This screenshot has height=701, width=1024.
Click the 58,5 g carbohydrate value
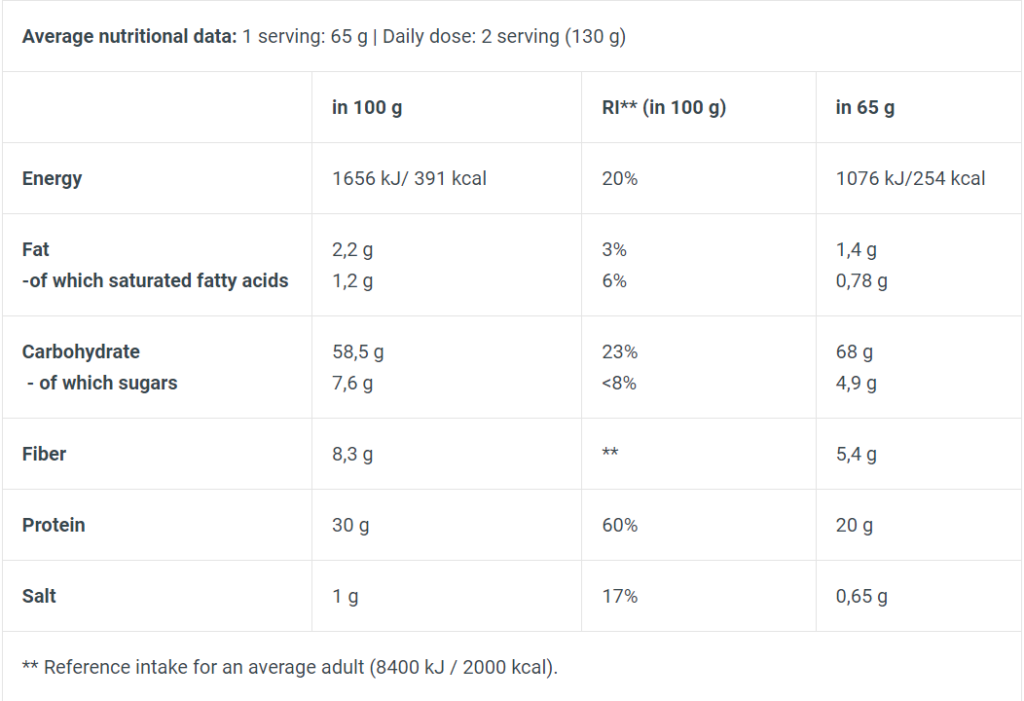pyautogui.click(x=358, y=352)
